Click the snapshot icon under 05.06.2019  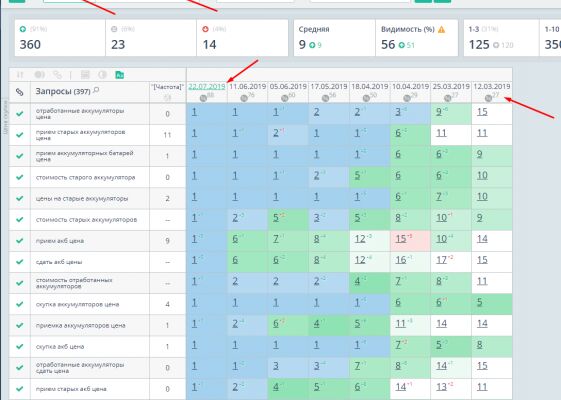click(284, 98)
